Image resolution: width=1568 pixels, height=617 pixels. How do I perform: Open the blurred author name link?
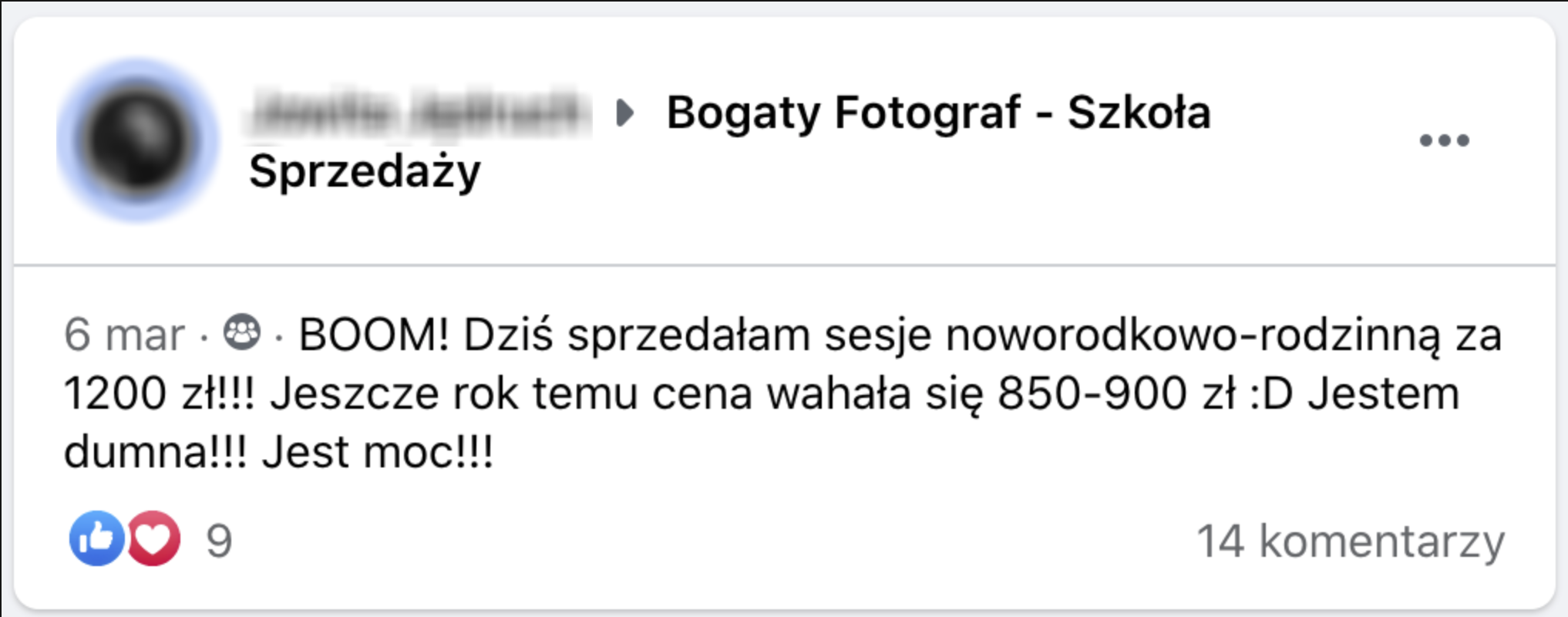coord(416,113)
